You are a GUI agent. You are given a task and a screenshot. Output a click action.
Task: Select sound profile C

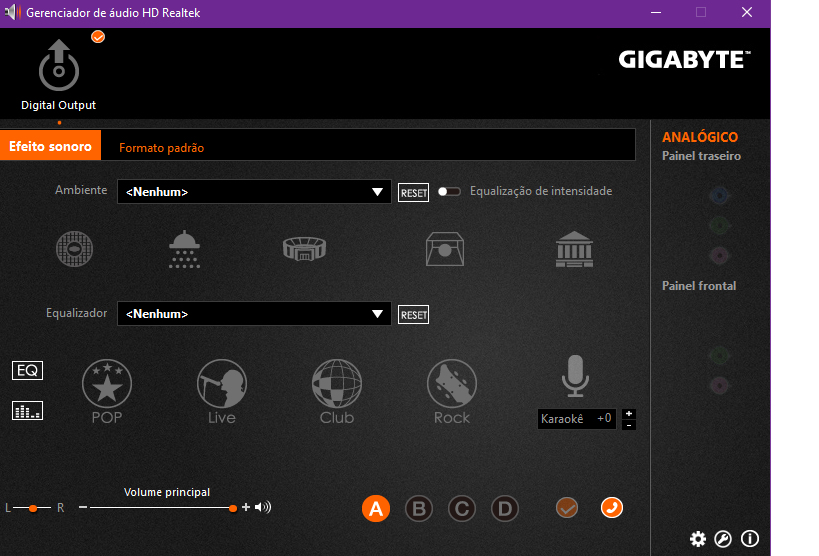[462, 508]
